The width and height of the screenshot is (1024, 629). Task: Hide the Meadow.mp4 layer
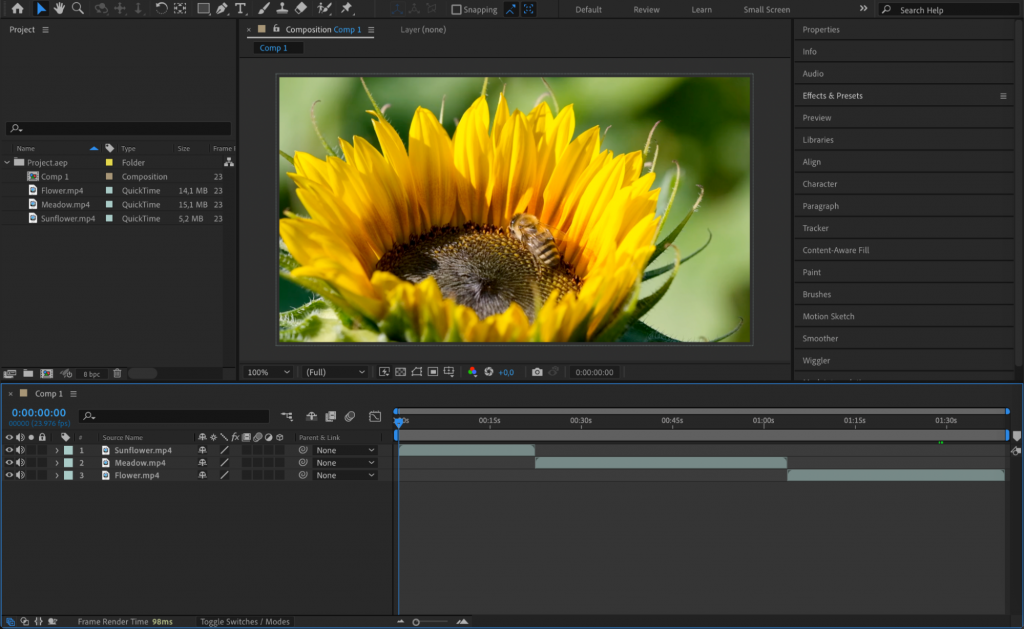8,462
